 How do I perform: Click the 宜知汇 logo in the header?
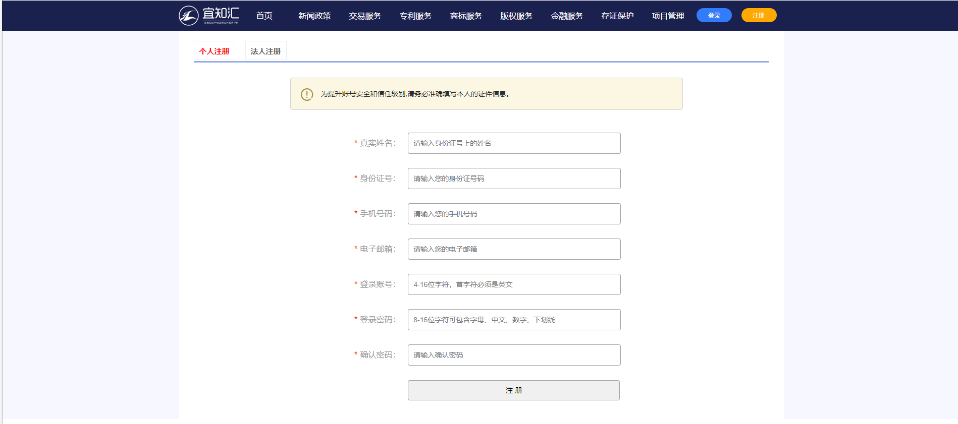[x=210, y=15]
